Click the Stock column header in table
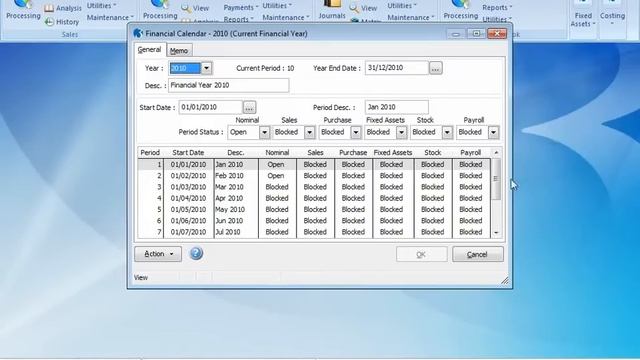The image size is (640, 360). point(433,153)
